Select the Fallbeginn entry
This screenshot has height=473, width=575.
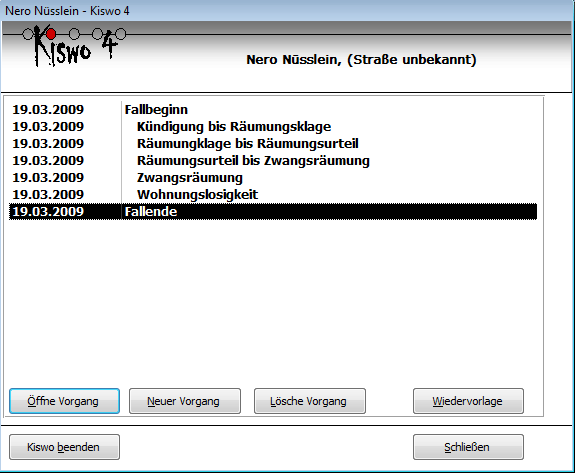click(x=273, y=110)
